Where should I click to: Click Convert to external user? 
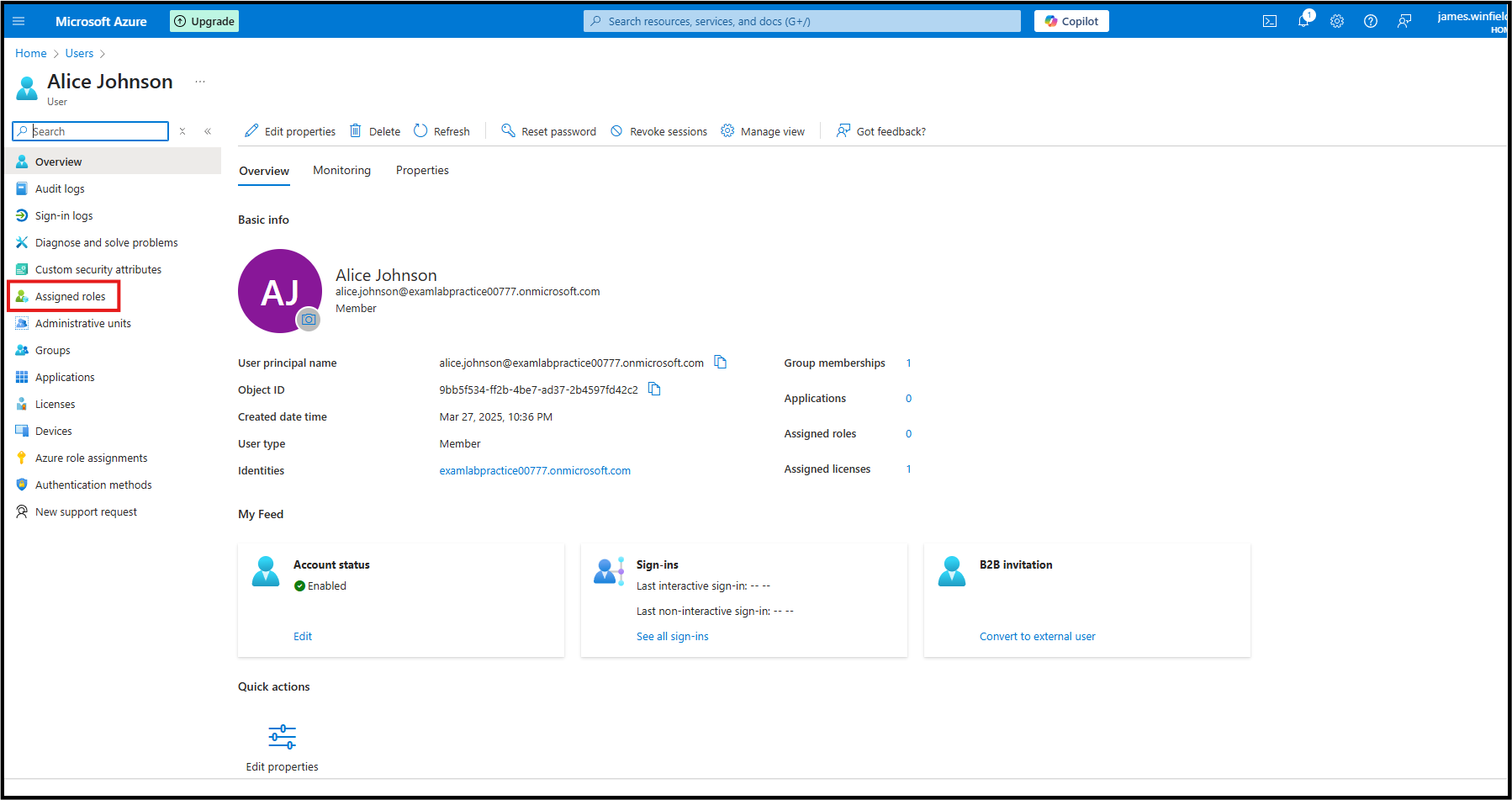[x=1038, y=636]
